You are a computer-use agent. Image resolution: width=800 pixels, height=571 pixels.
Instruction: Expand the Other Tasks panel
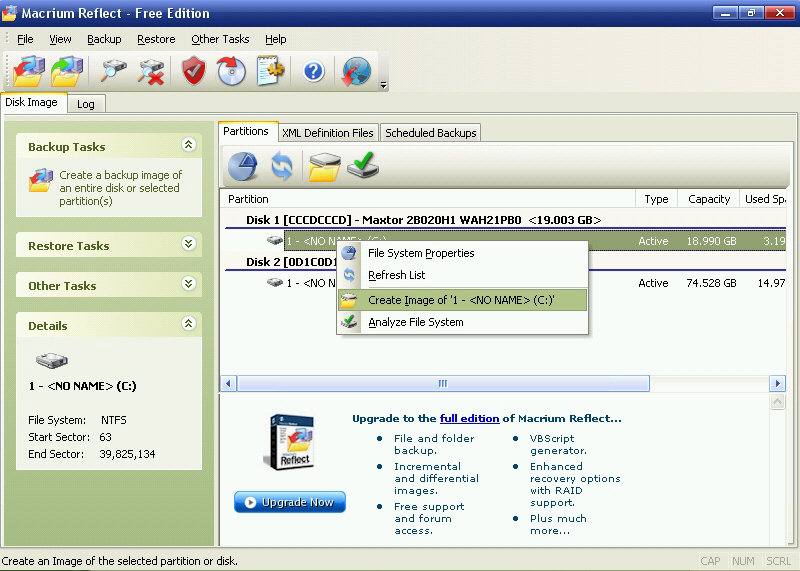188,283
